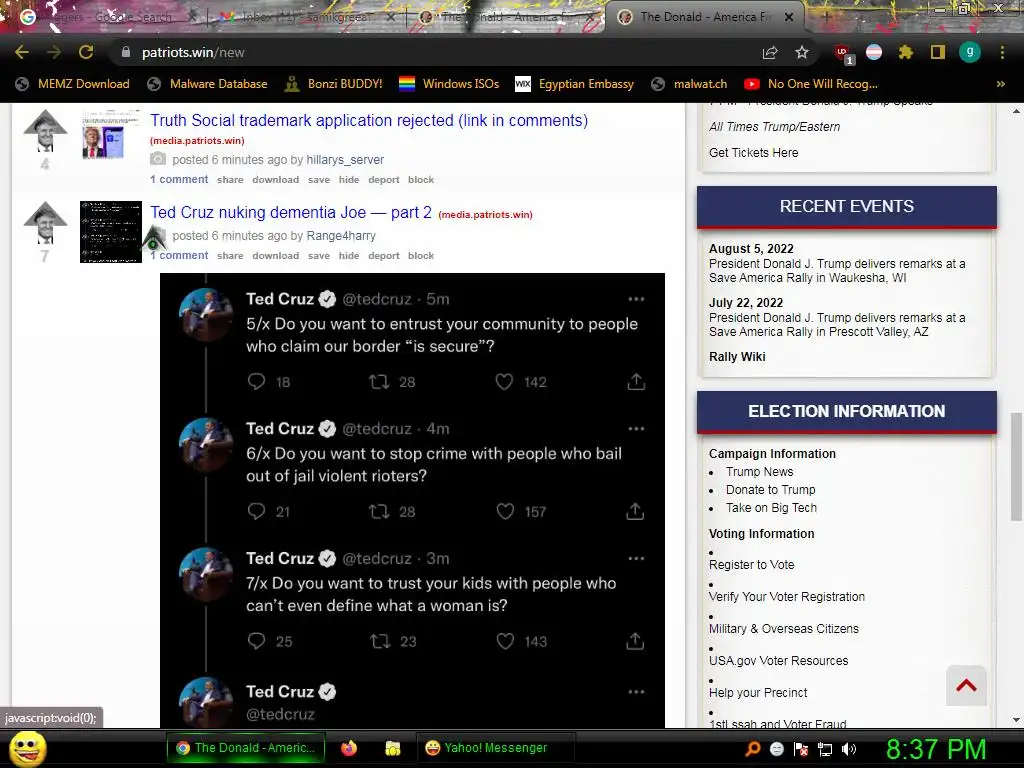Viewport: 1024px width, 768px height.
Task: Open the Get Tickets Here link
Action: [754, 153]
